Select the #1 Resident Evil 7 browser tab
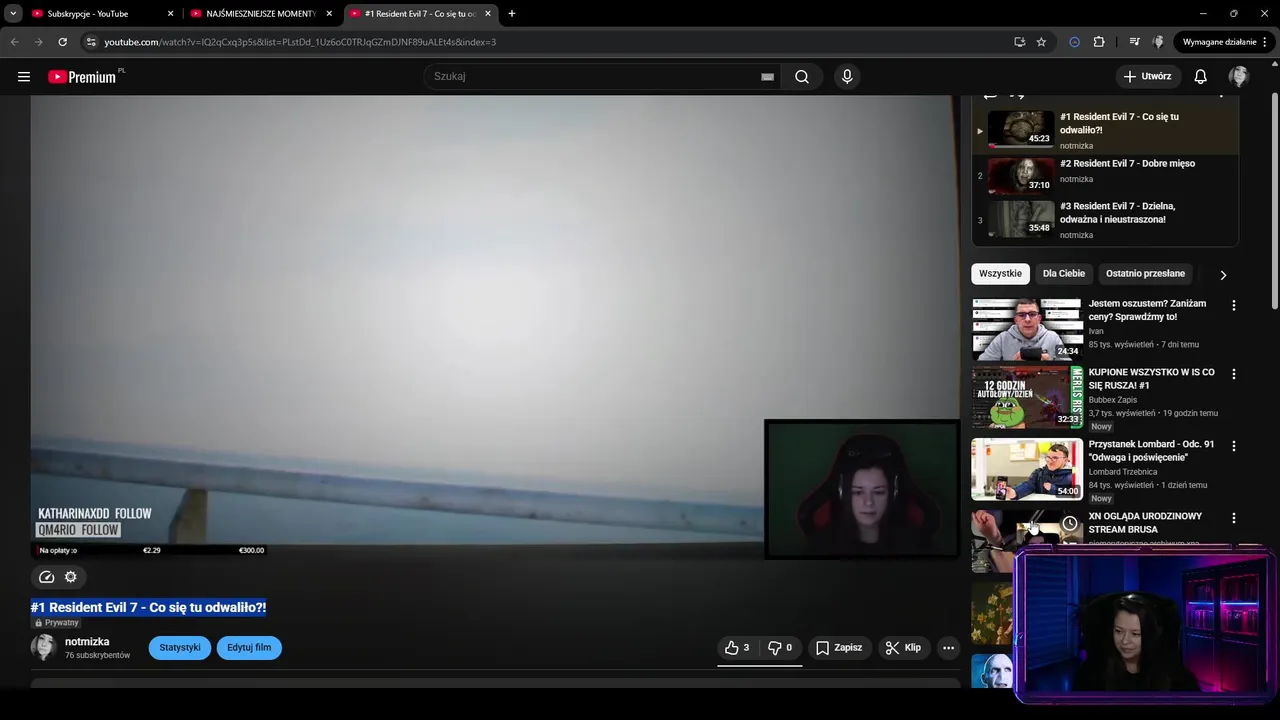Image resolution: width=1280 pixels, height=720 pixels. click(419, 14)
